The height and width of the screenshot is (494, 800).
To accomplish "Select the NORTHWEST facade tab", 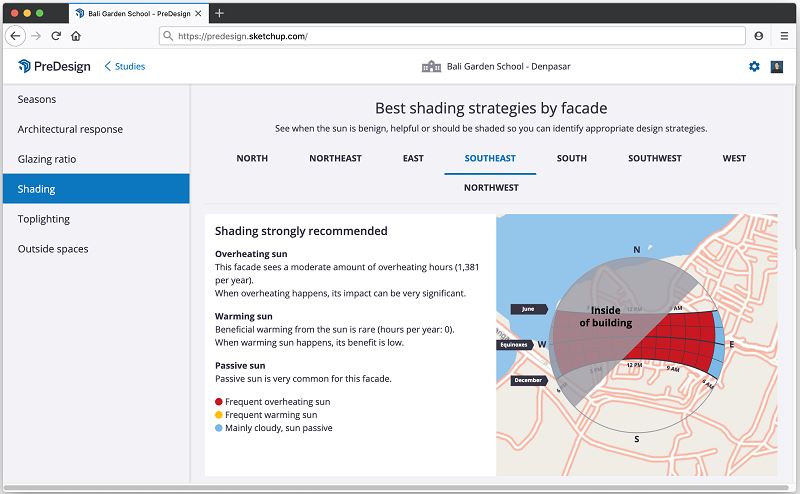I will click(491, 188).
